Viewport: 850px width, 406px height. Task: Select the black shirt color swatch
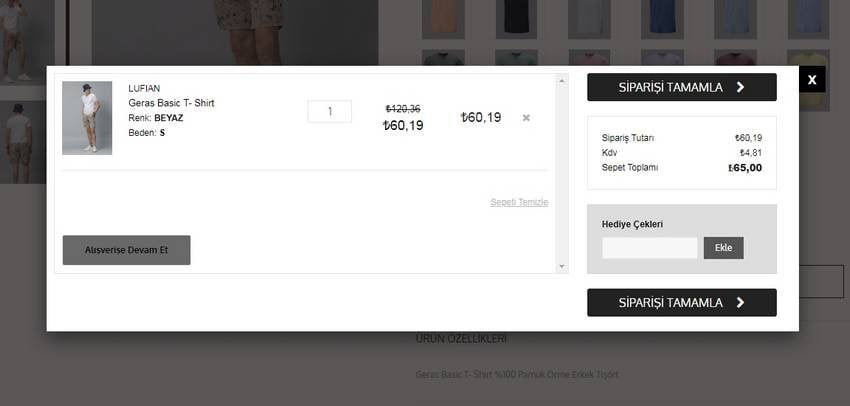(x=515, y=18)
